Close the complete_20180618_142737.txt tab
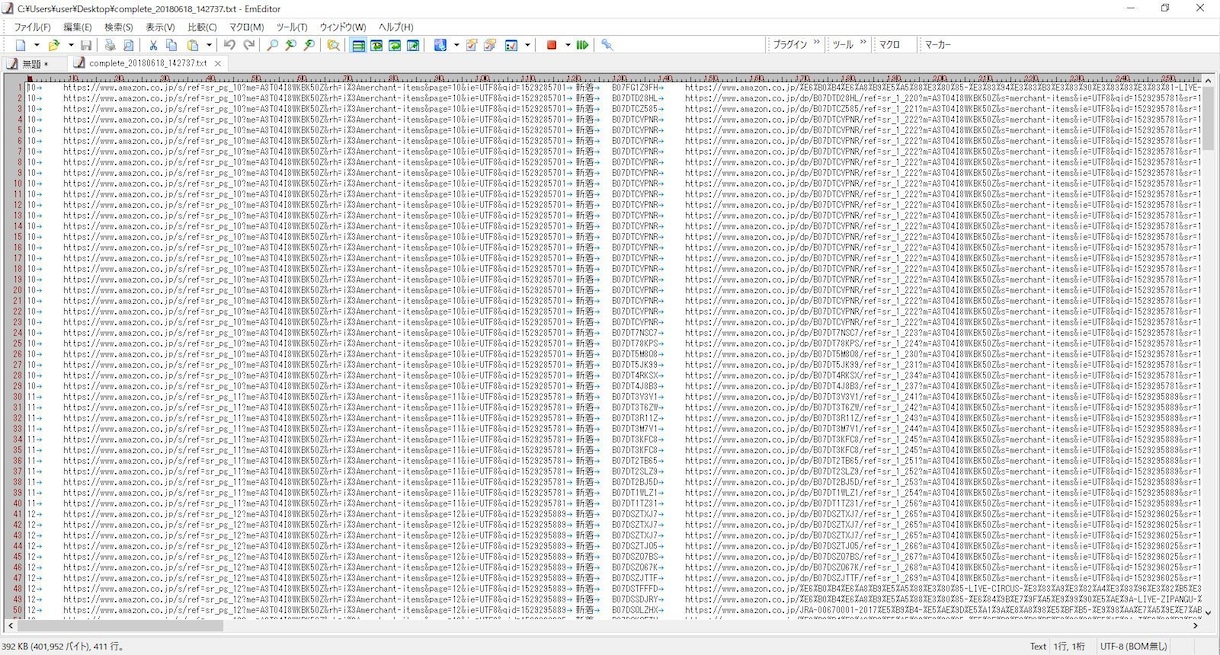1220x655 pixels. (x=218, y=63)
